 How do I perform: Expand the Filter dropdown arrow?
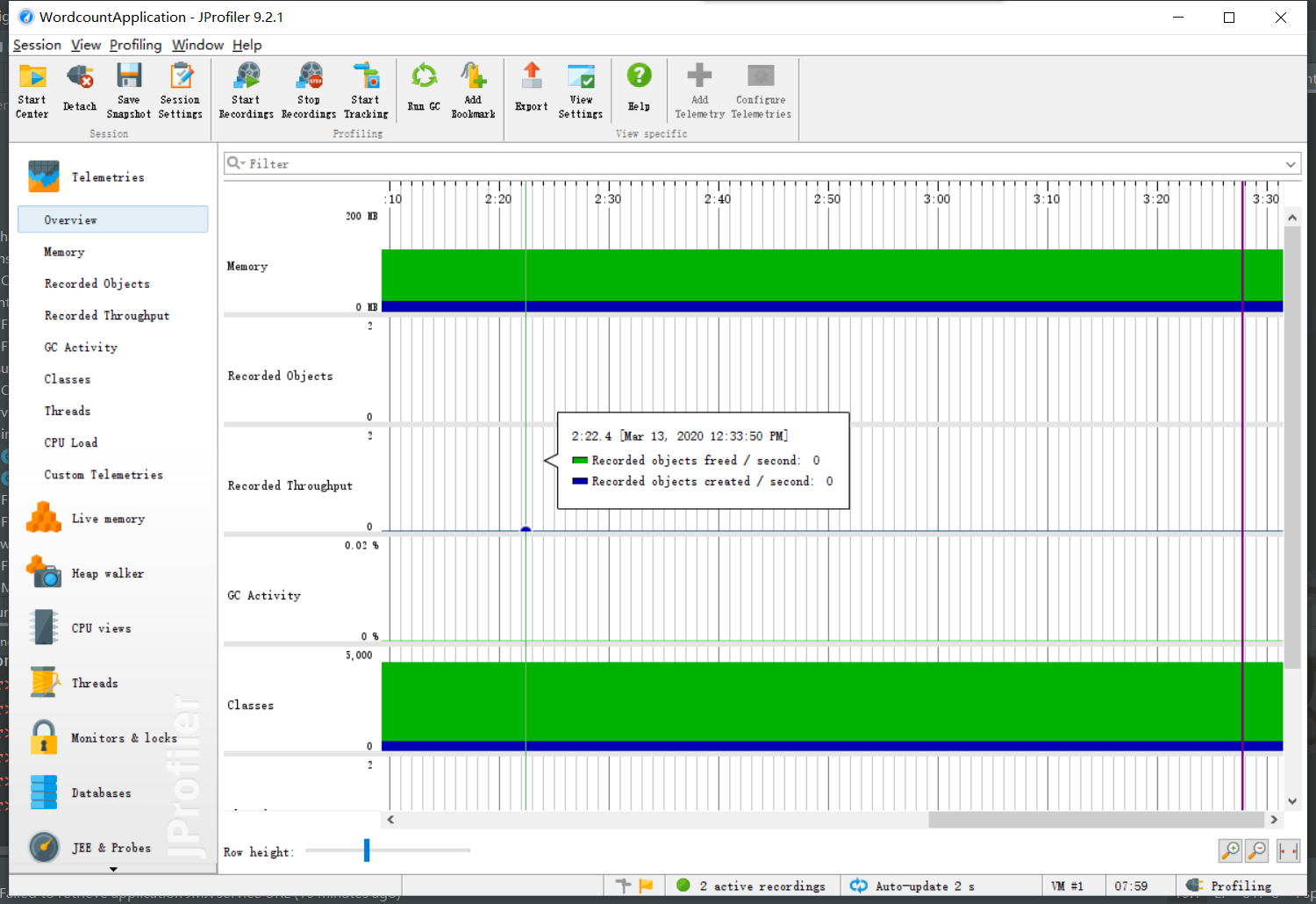(1291, 164)
